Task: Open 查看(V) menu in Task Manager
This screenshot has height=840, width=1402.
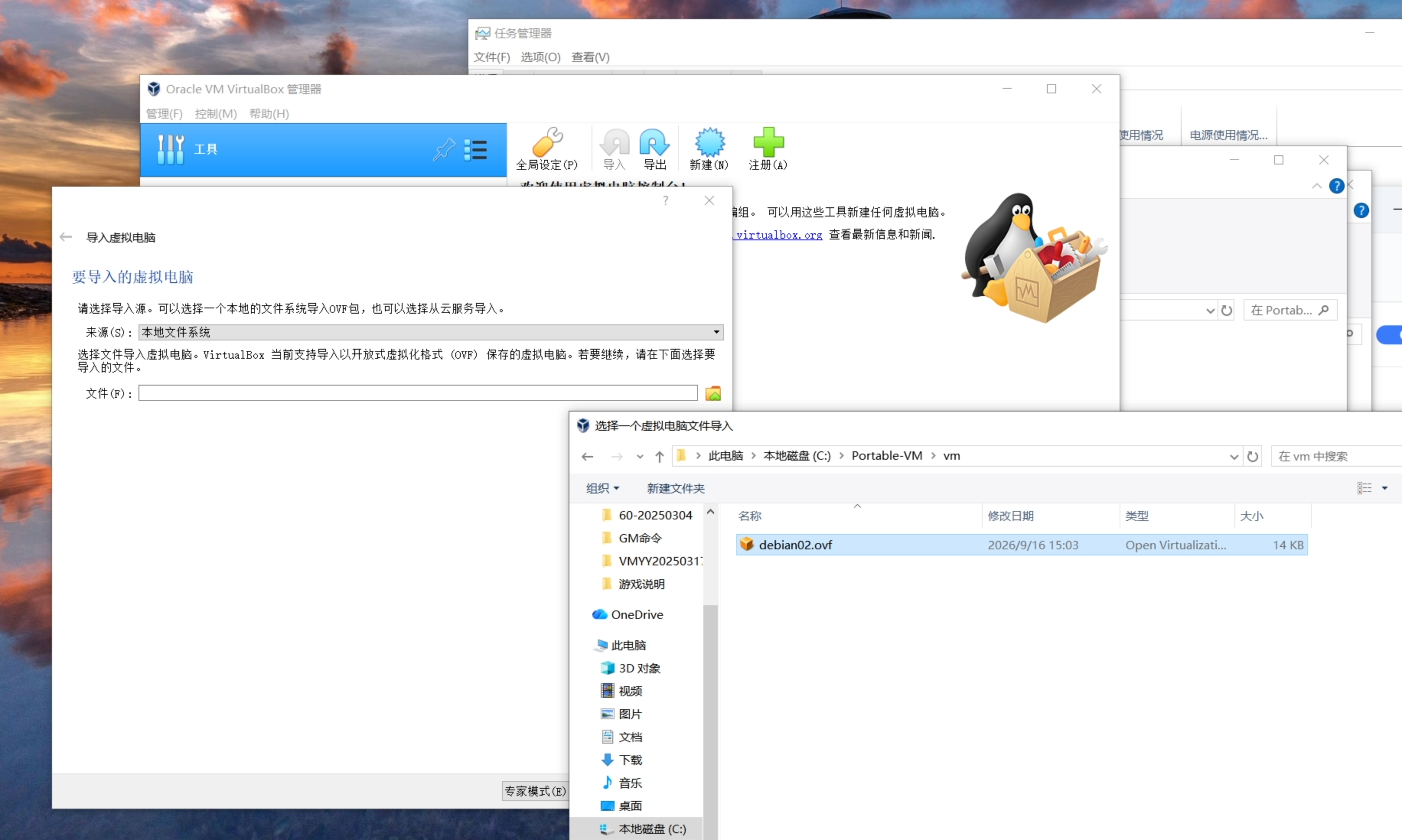Action: pyautogui.click(x=590, y=57)
